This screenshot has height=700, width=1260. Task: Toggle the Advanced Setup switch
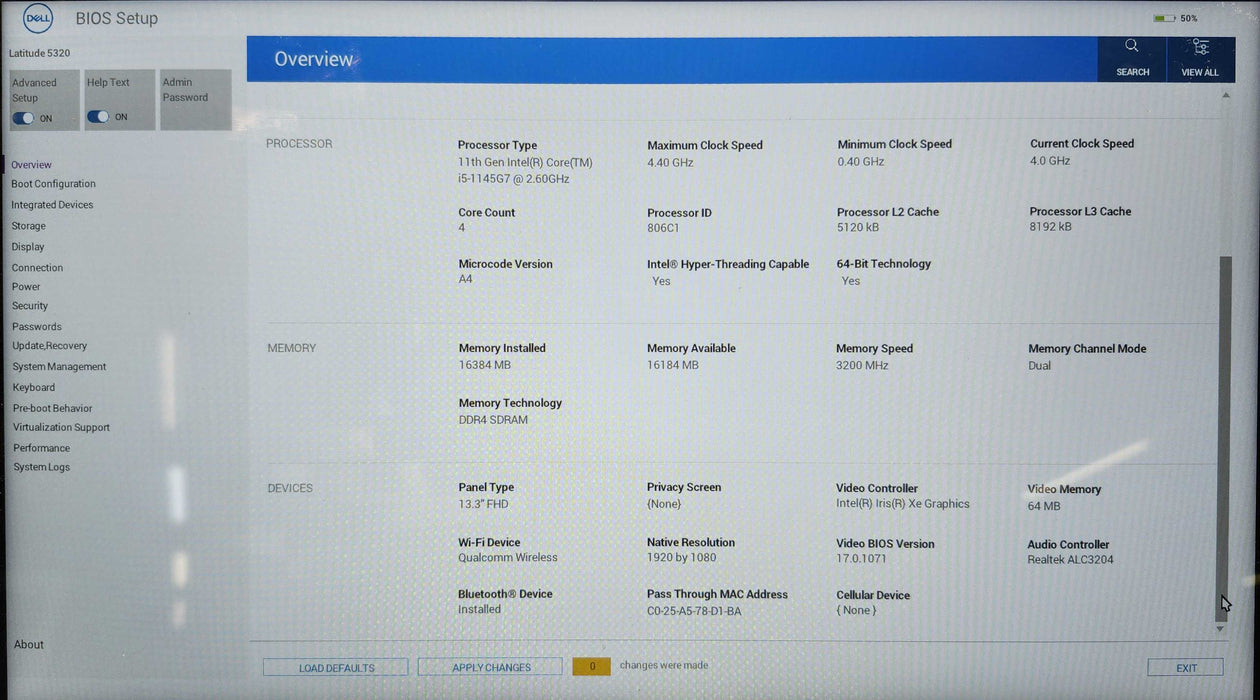point(23,118)
